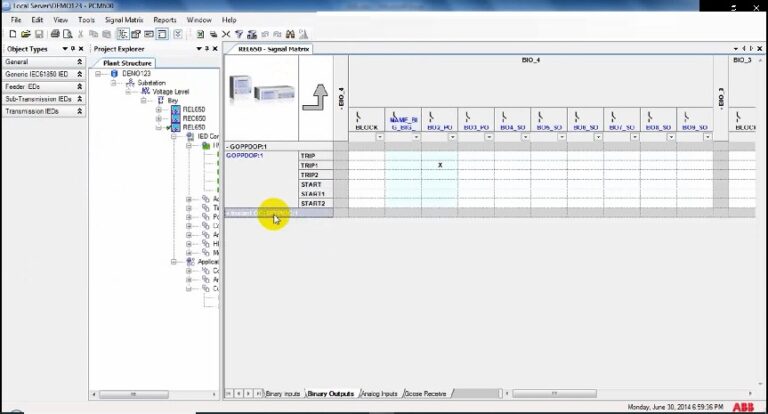Collapse the Feeder IEDs section
The width and height of the screenshot is (768, 414).
pos(79,86)
